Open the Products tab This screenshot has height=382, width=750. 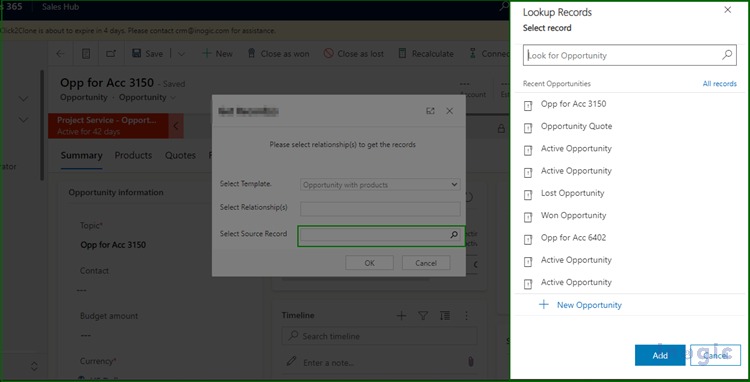coord(133,155)
